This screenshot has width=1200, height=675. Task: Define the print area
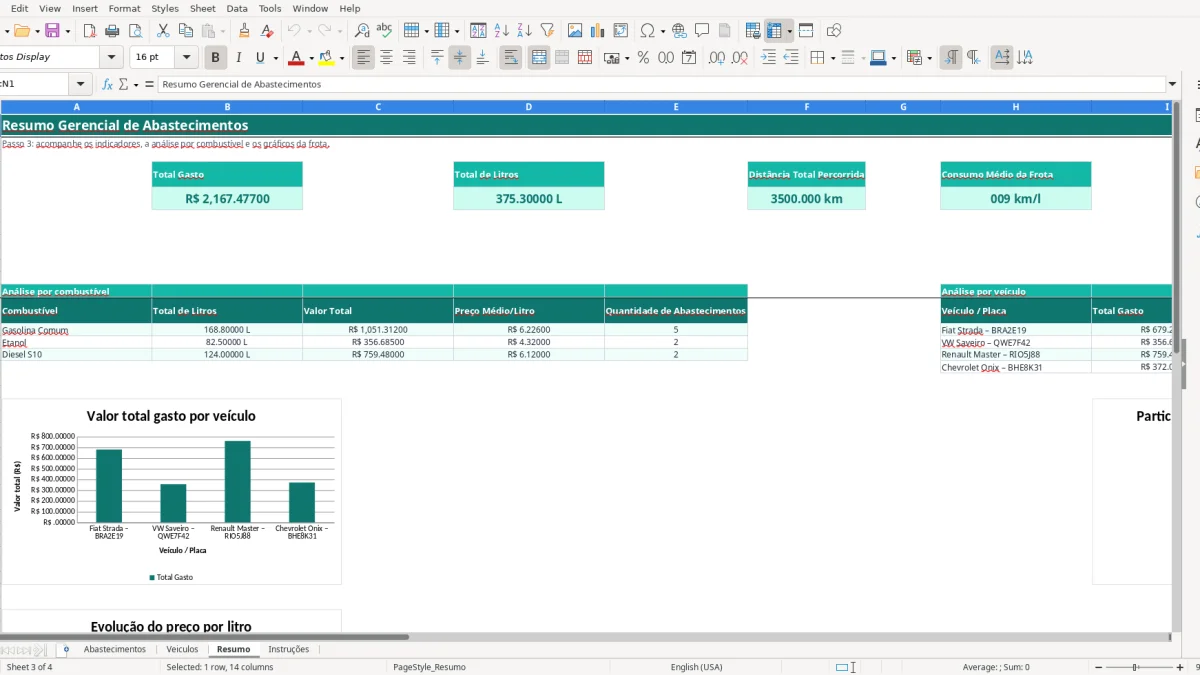point(753,31)
